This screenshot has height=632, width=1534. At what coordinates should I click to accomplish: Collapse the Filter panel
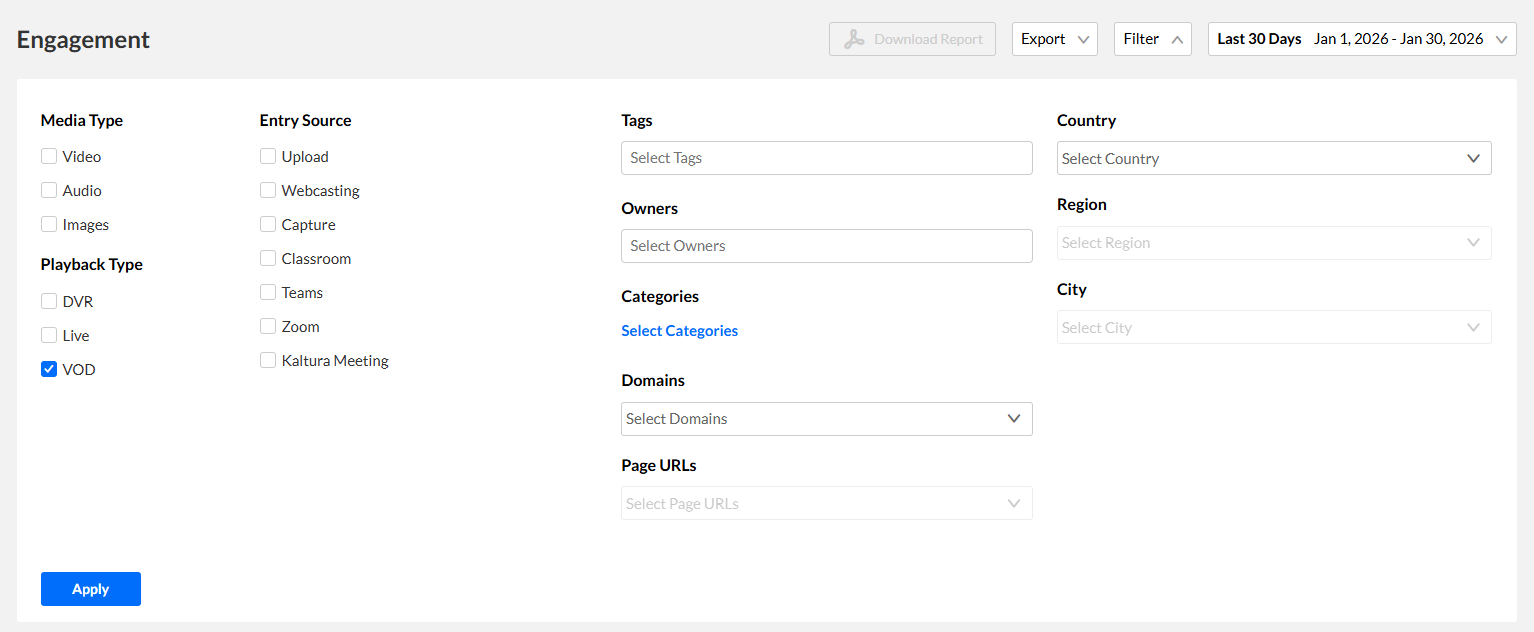click(x=1152, y=39)
